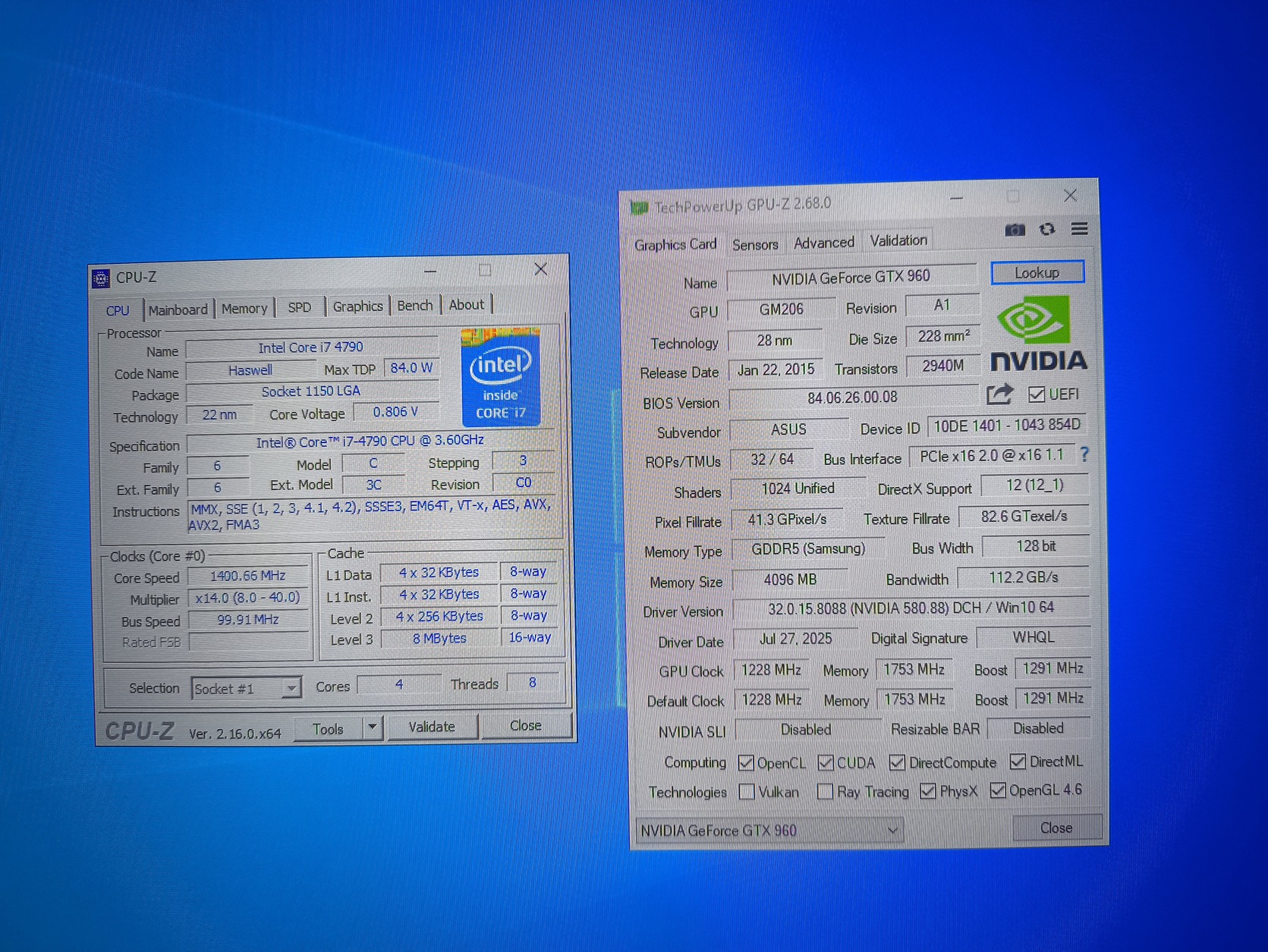The width and height of the screenshot is (1268, 952).
Task: Click the Release Date field
Action: pyautogui.click(x=776, y=369)
